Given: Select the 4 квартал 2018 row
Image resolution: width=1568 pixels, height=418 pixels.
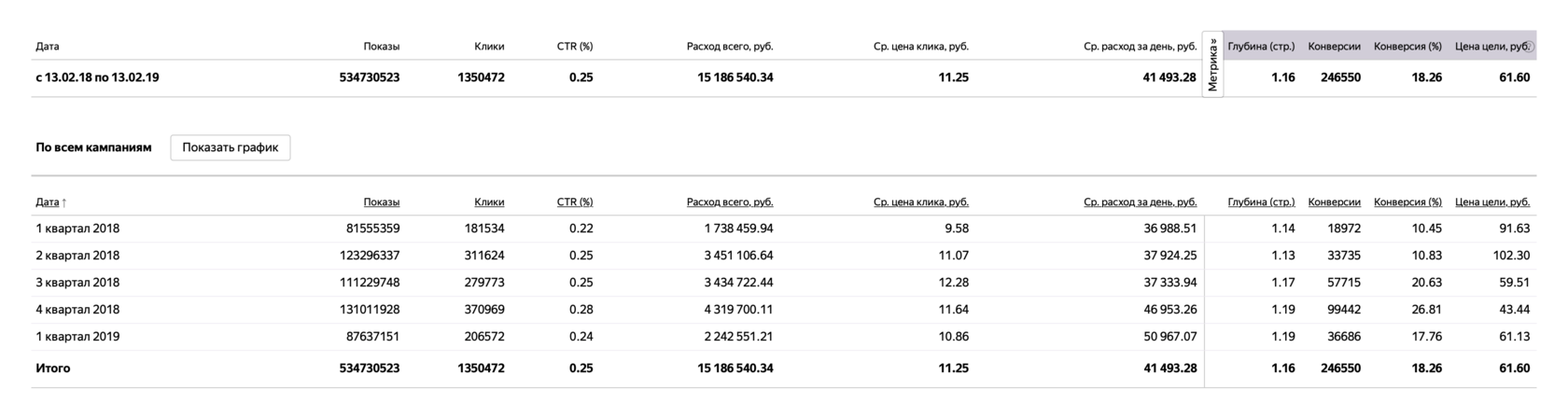Looking at the screenshot, I should (x=77, y=310).
